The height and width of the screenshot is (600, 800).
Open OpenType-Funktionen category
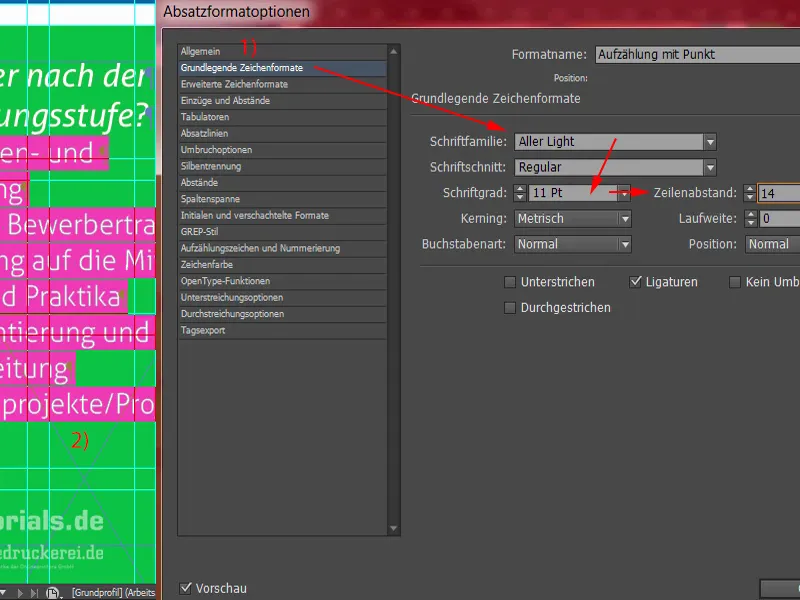tap(282, 281)
